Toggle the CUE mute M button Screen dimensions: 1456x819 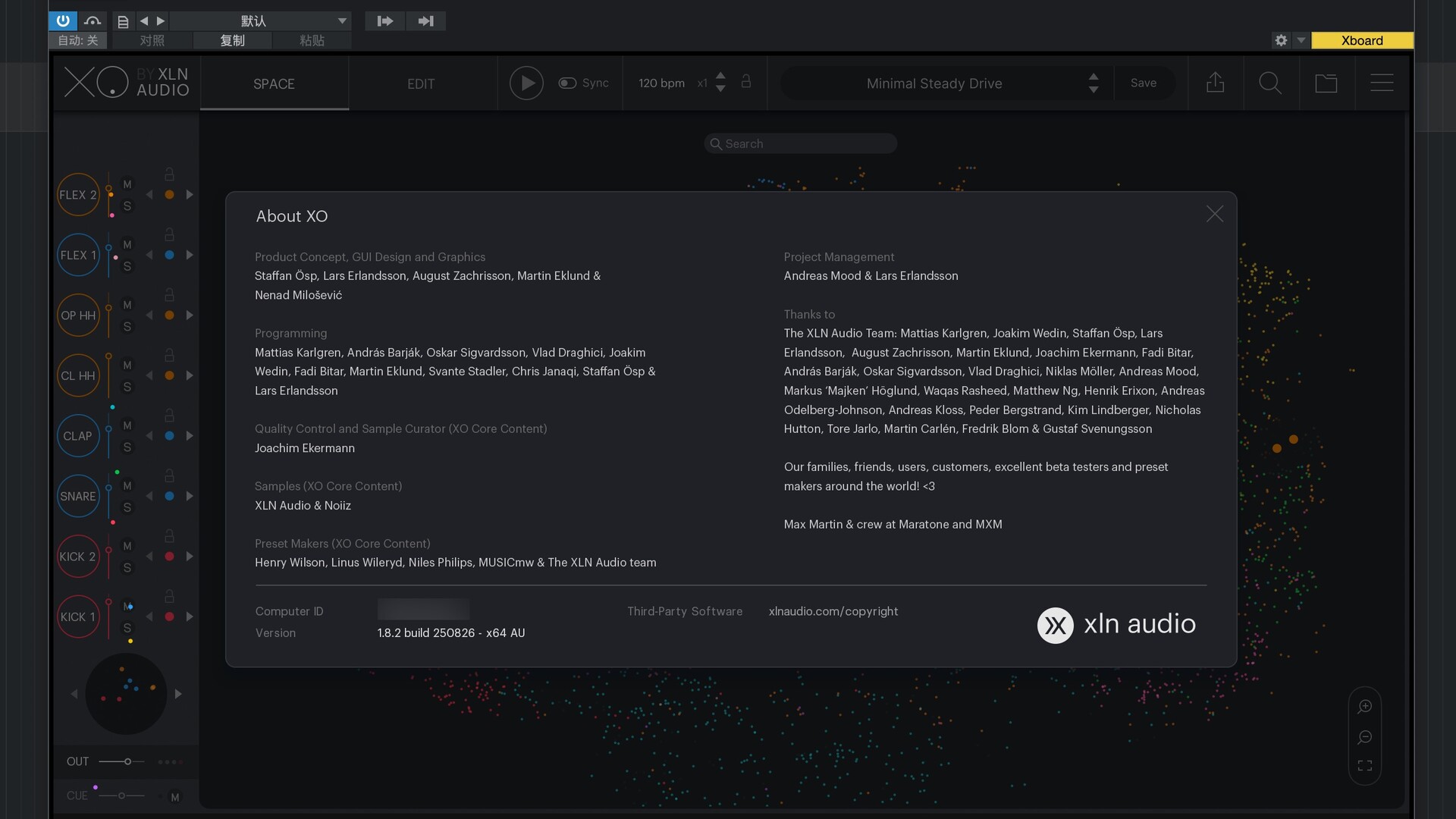(x=175, y=797)
